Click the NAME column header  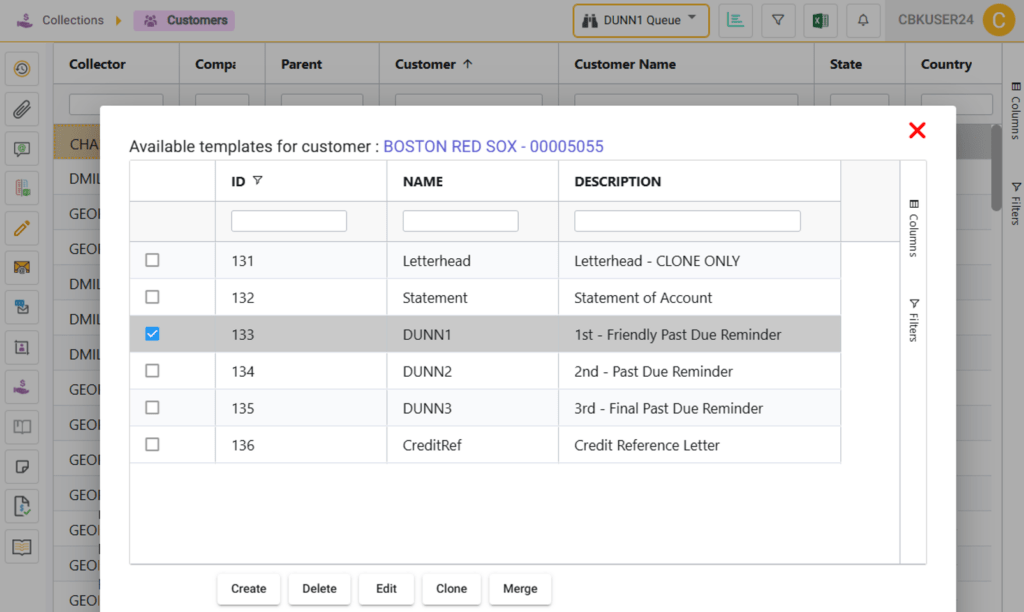coord(472,181)
